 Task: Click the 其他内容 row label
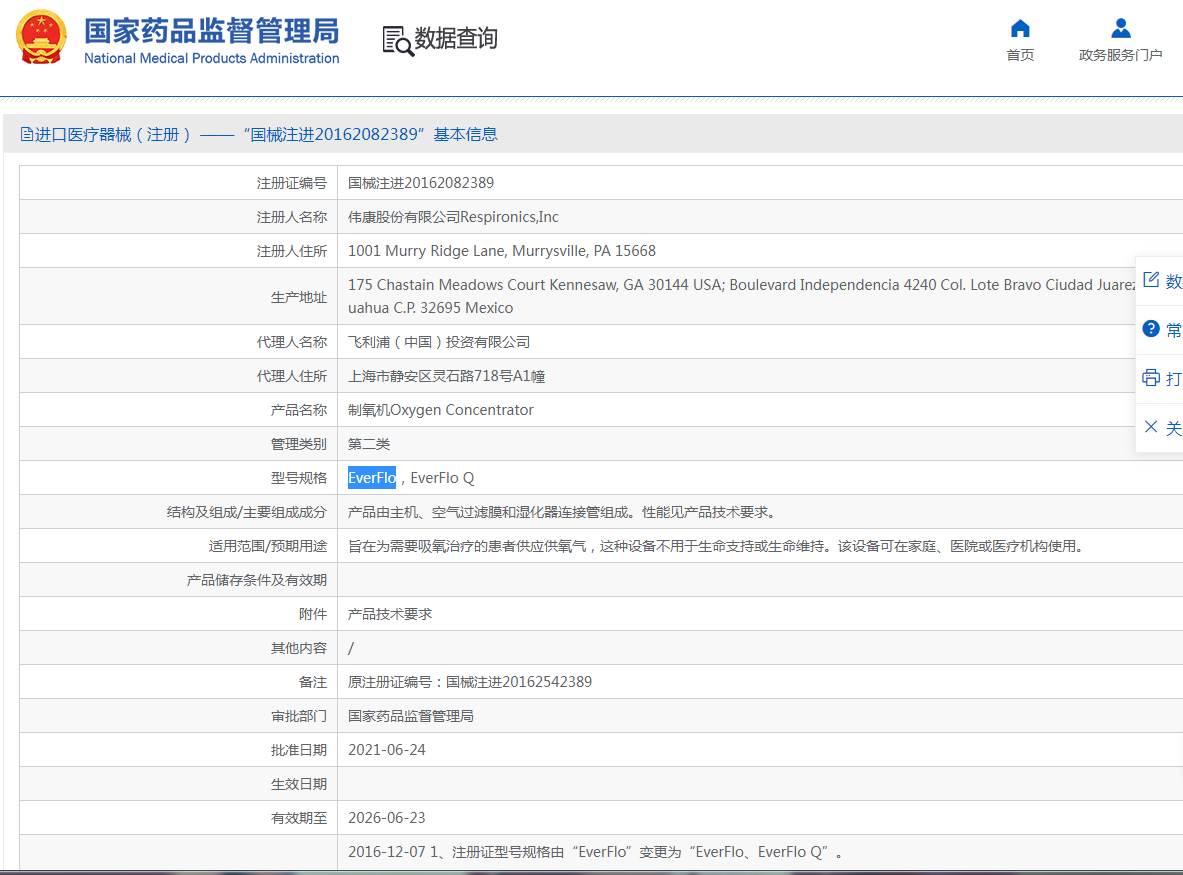[x=299, y=648]
